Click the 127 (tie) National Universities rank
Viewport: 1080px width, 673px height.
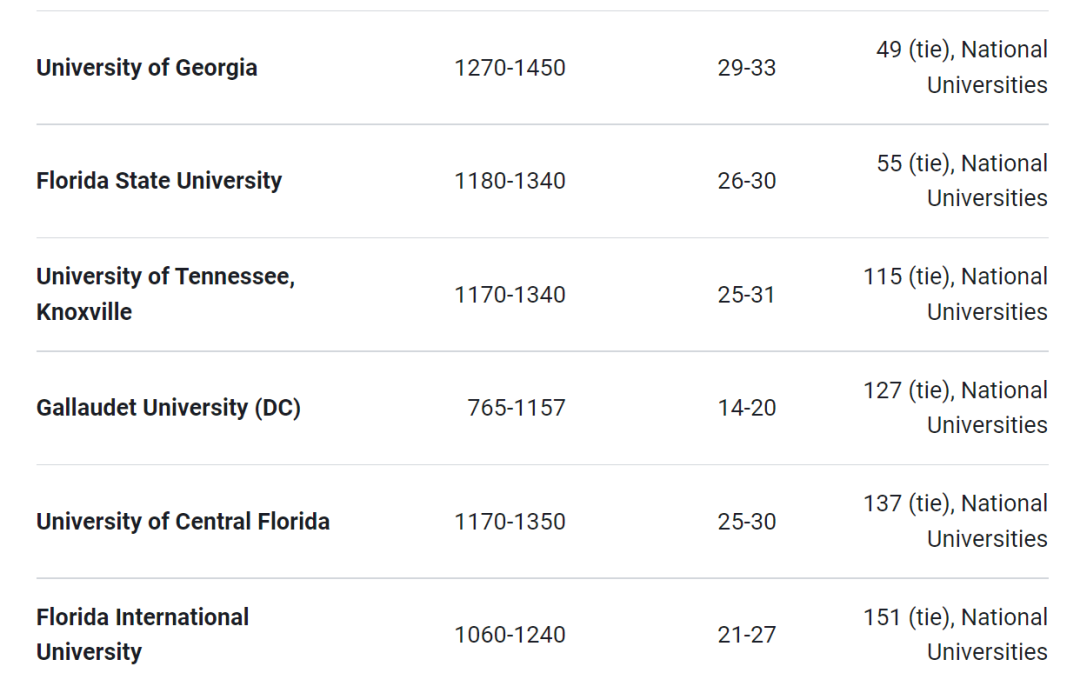(956, 408)
